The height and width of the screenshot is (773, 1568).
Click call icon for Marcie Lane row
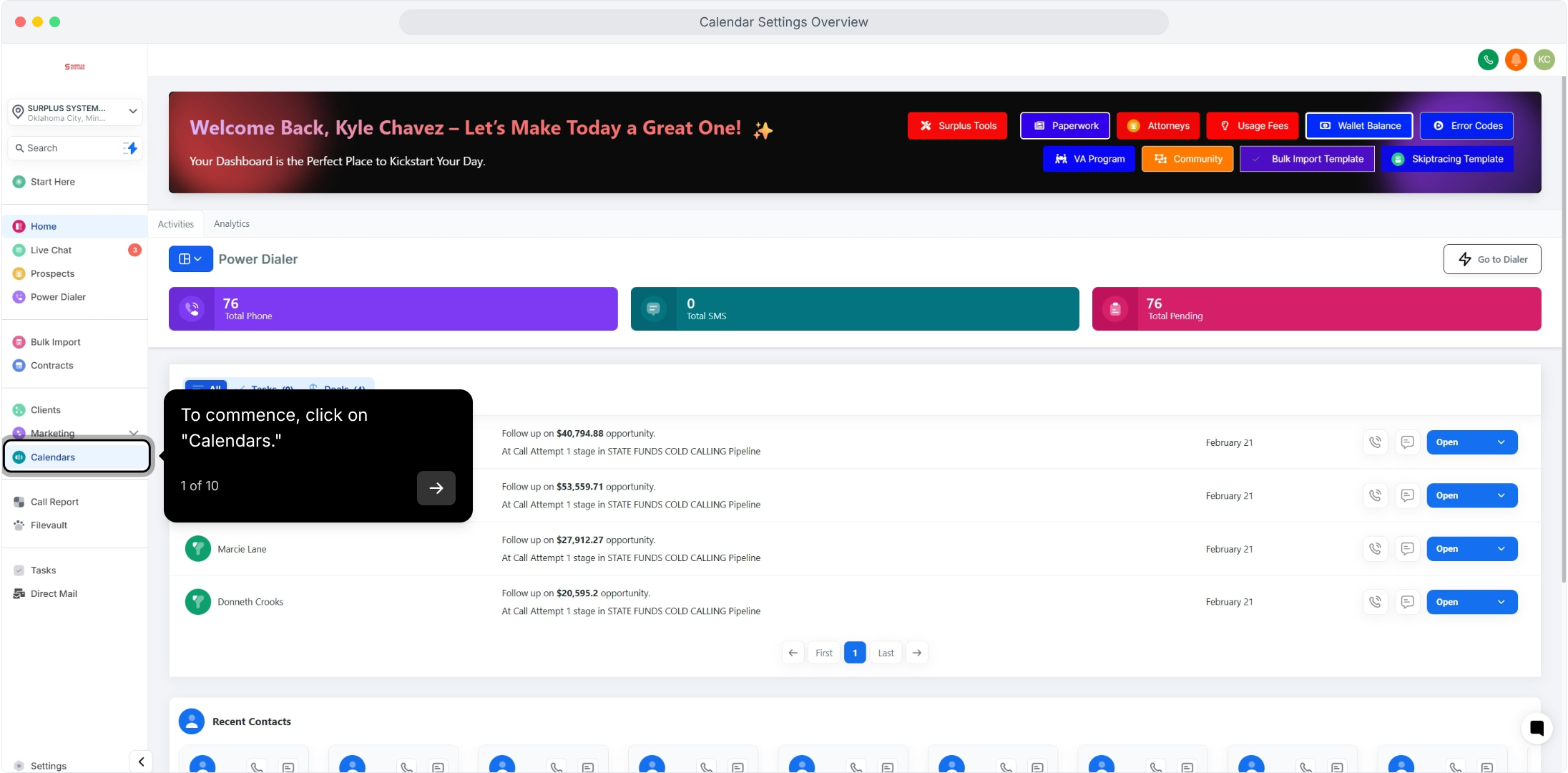[x=1375, y=549]
